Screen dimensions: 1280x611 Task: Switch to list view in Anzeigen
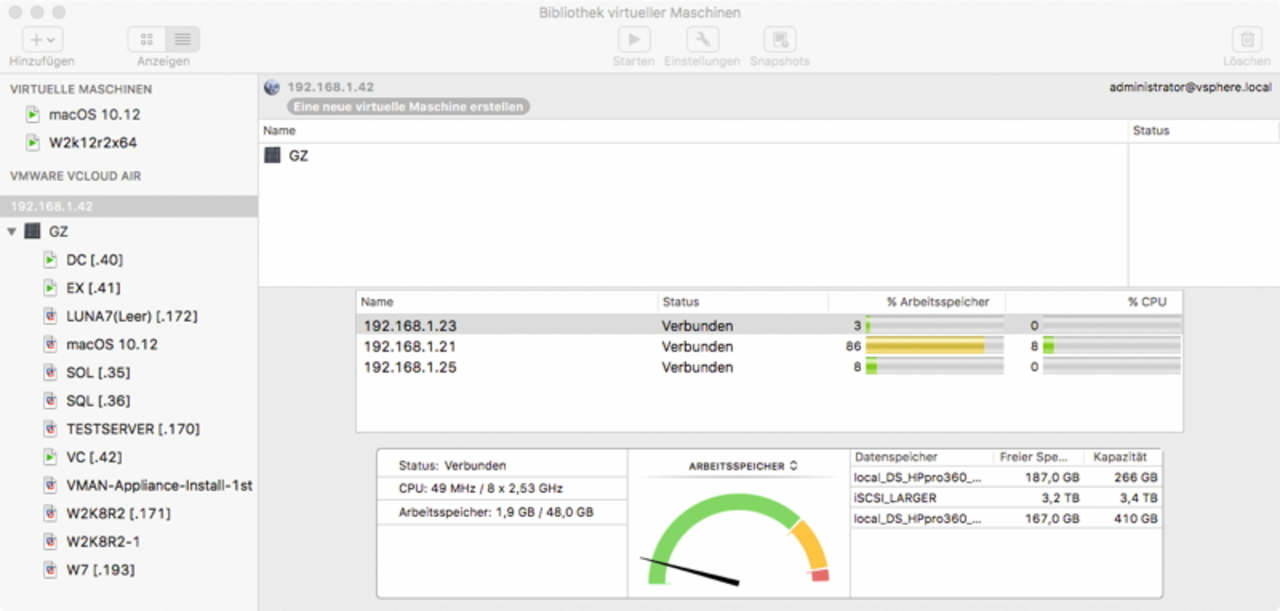182,40
